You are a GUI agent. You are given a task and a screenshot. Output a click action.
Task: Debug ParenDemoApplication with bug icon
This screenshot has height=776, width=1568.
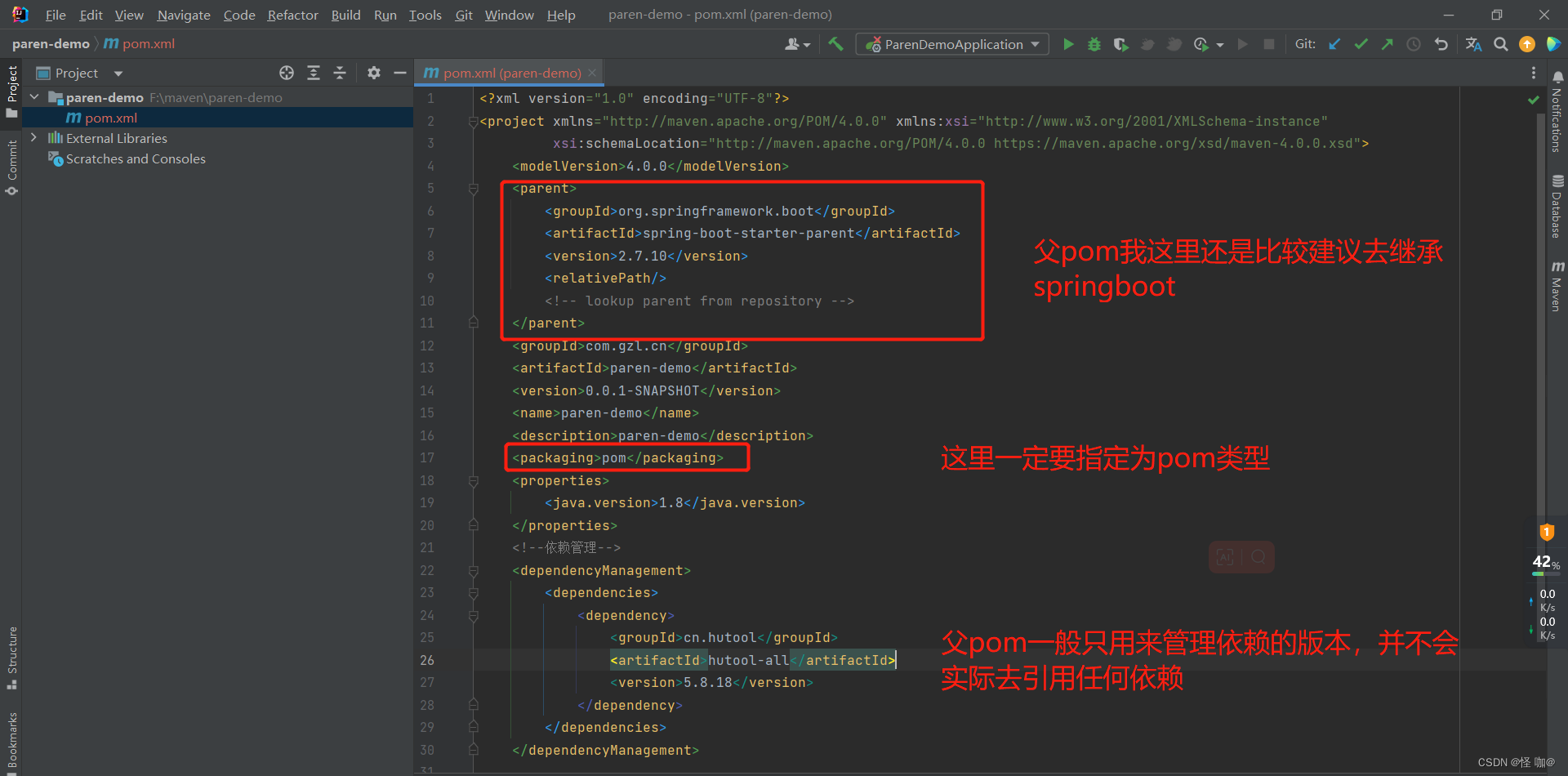[1094, 44]
